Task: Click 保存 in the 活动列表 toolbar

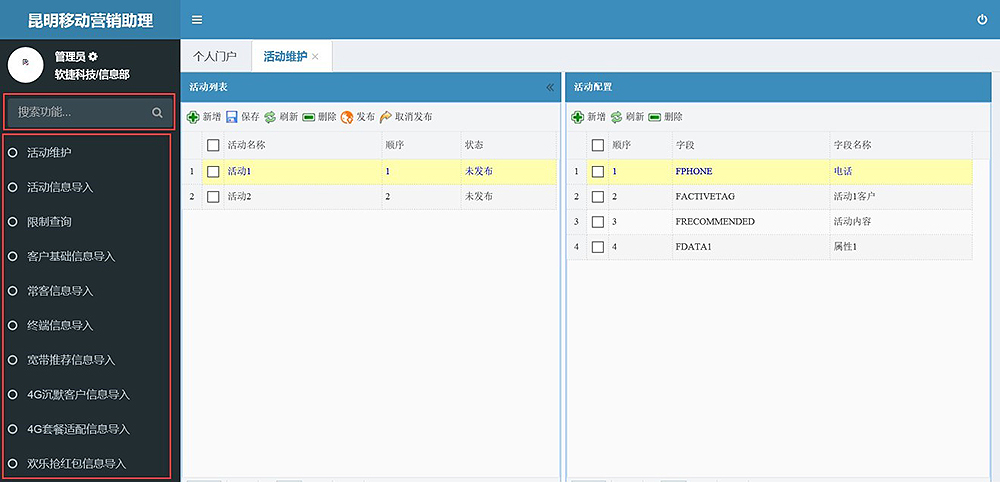Action: (x=243, y=117)
